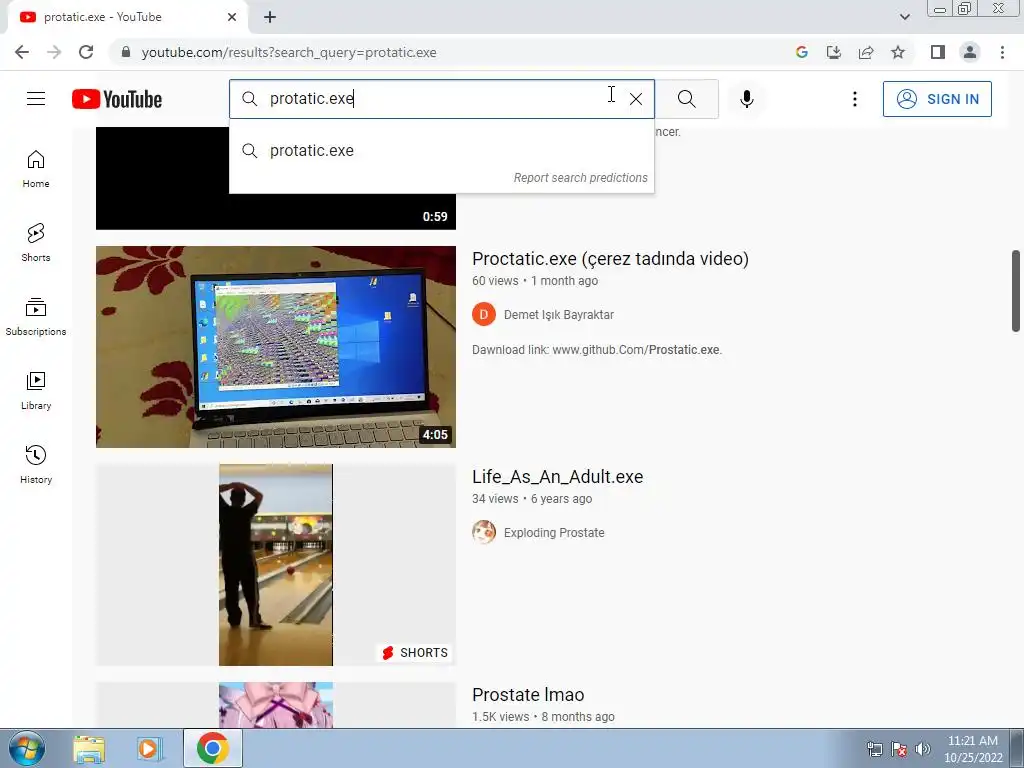The height and width of the screenshot is (768, 1024).
Task: Open the 0:59 black video thumbnail
Action: click(x=276, y=211)
